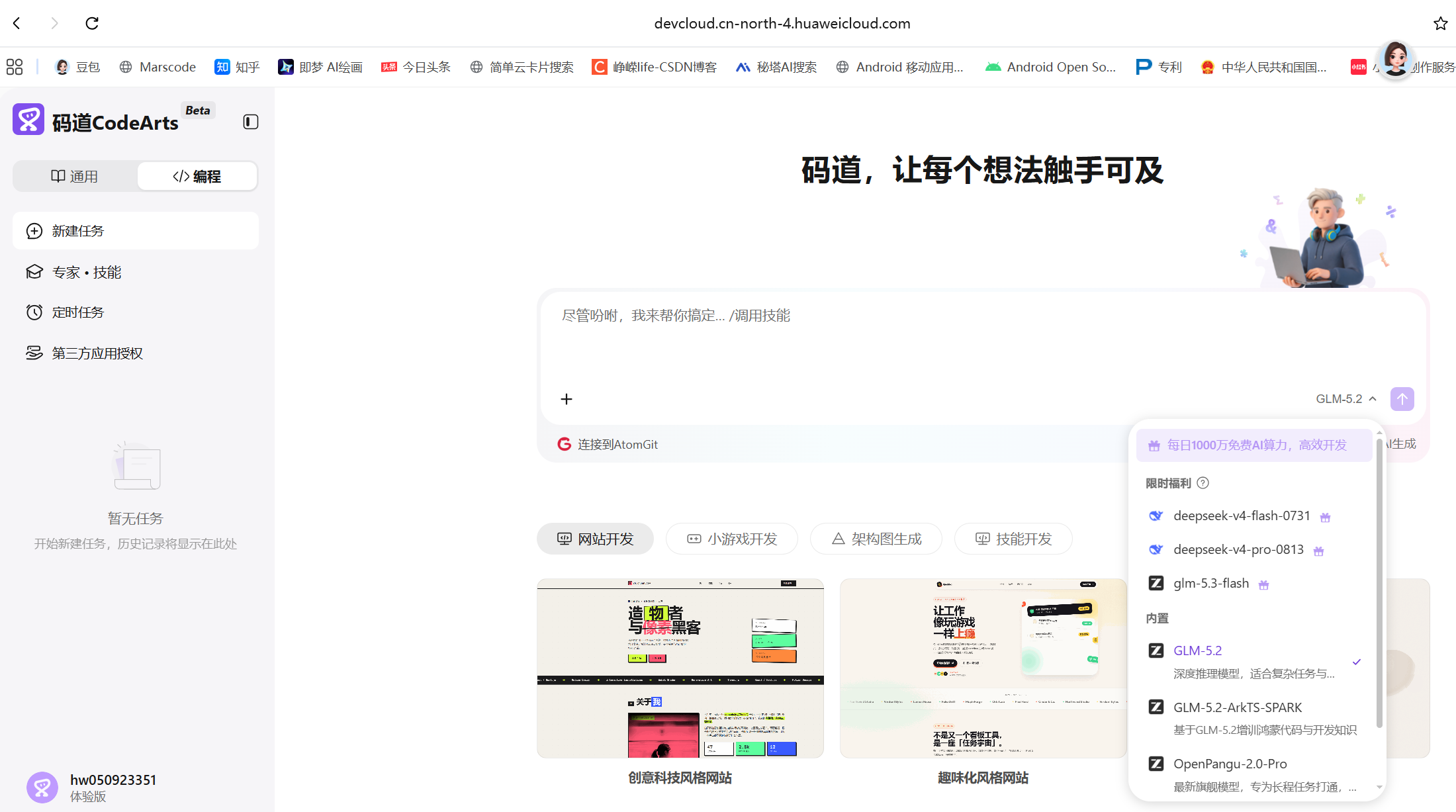Click the Beta badge

198,111
